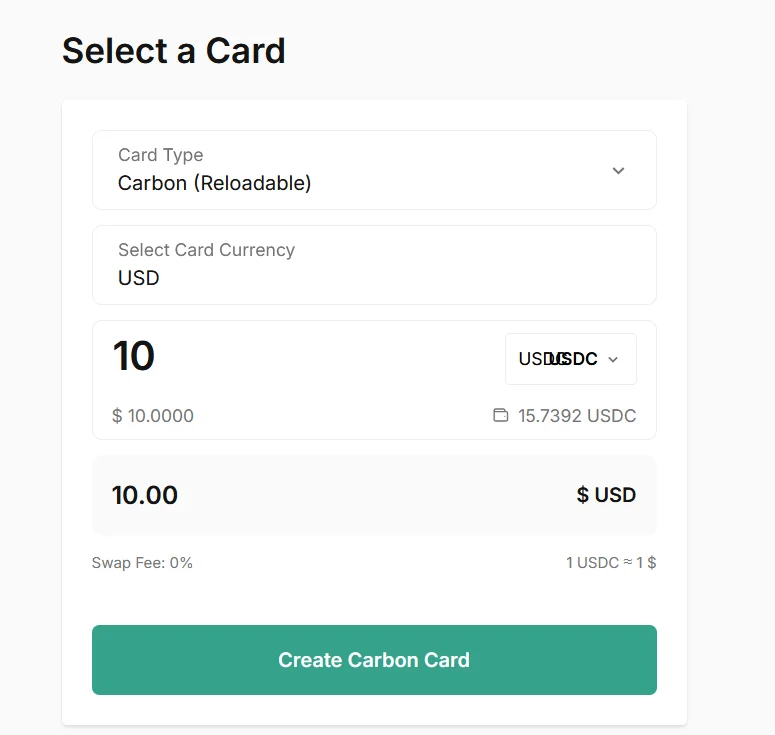Click the "Select a Card" heading
This screenshot has width=775, height=735.
(x=174, y=51)
